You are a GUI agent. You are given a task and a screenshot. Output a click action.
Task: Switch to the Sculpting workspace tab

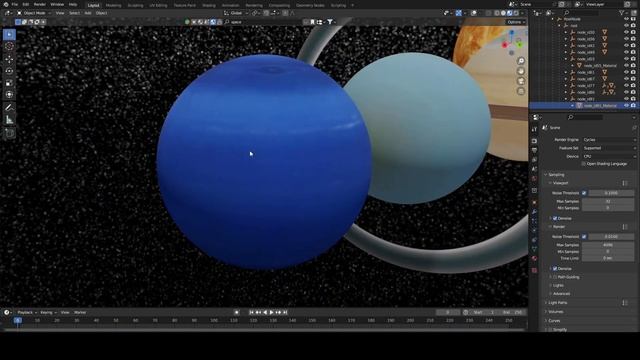[135, 6]
